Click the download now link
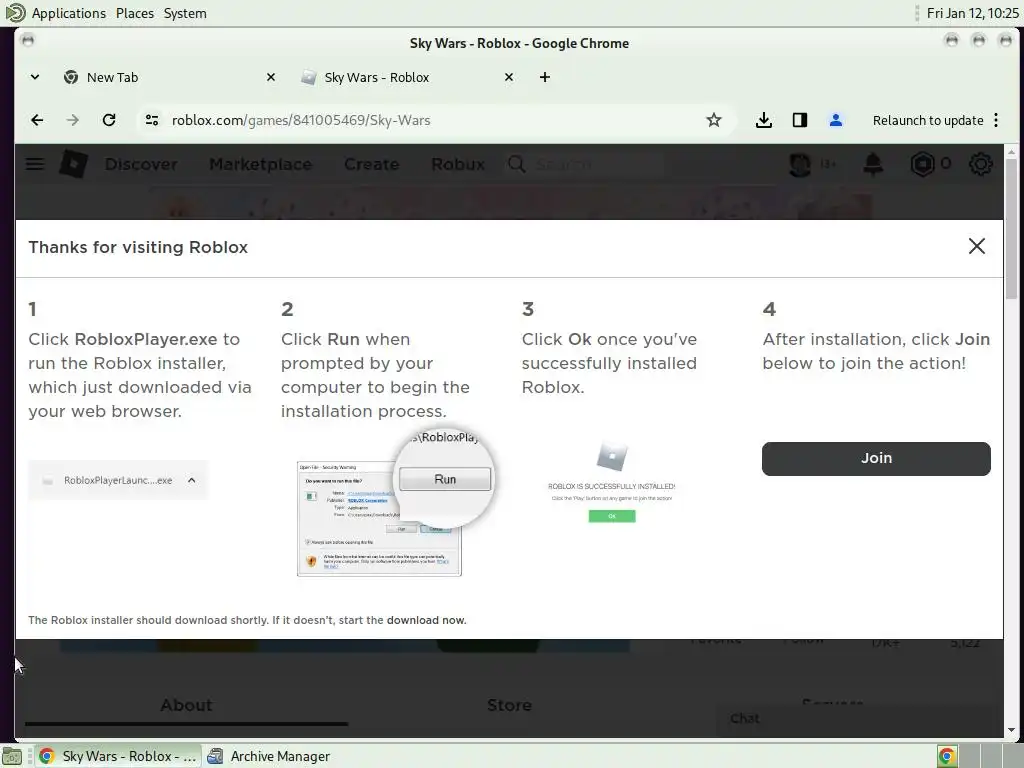The height and width of the screenshot is (768, 1024). (x=425, y=620)
